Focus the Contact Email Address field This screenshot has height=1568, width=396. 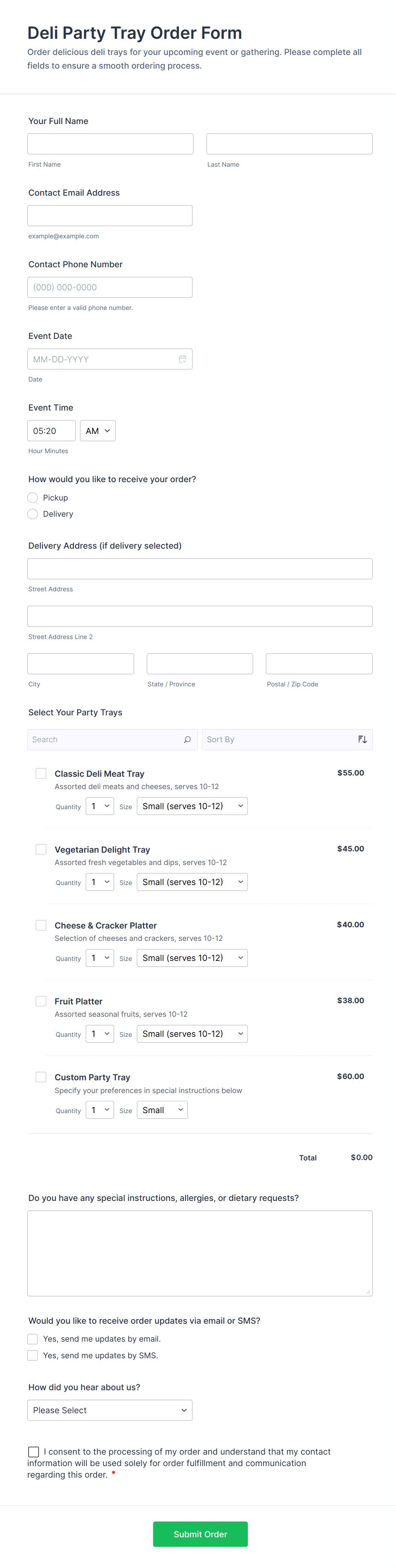(x=109, y=216)
